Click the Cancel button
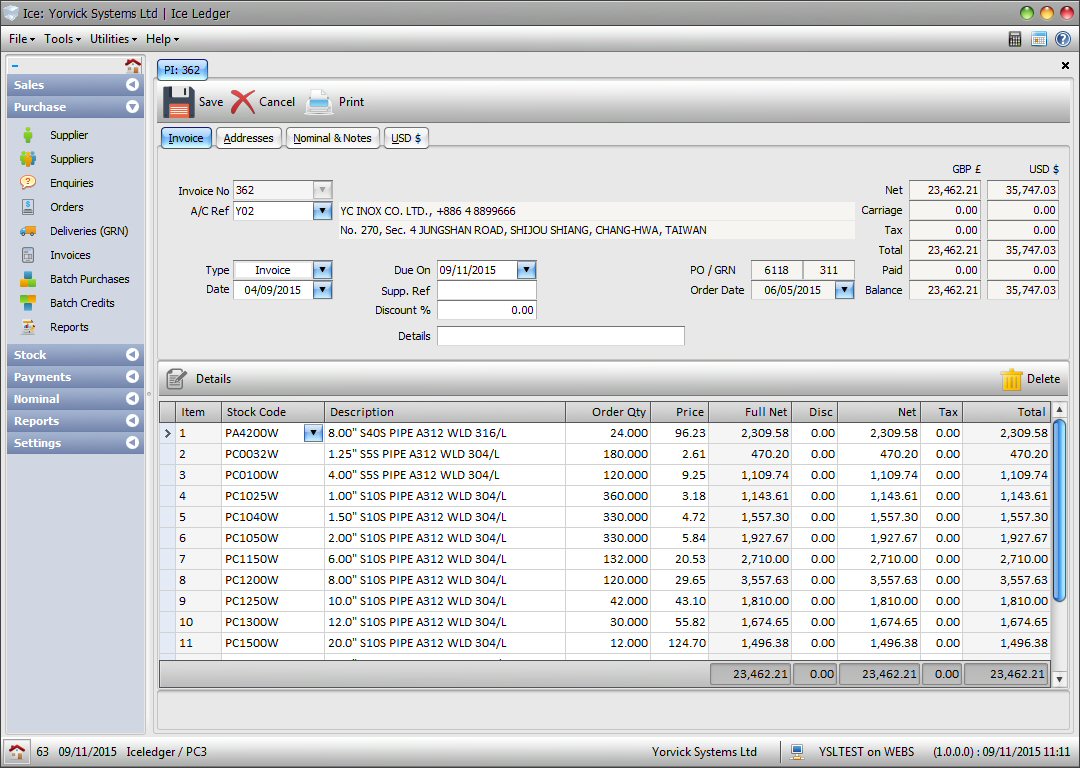 263,101
